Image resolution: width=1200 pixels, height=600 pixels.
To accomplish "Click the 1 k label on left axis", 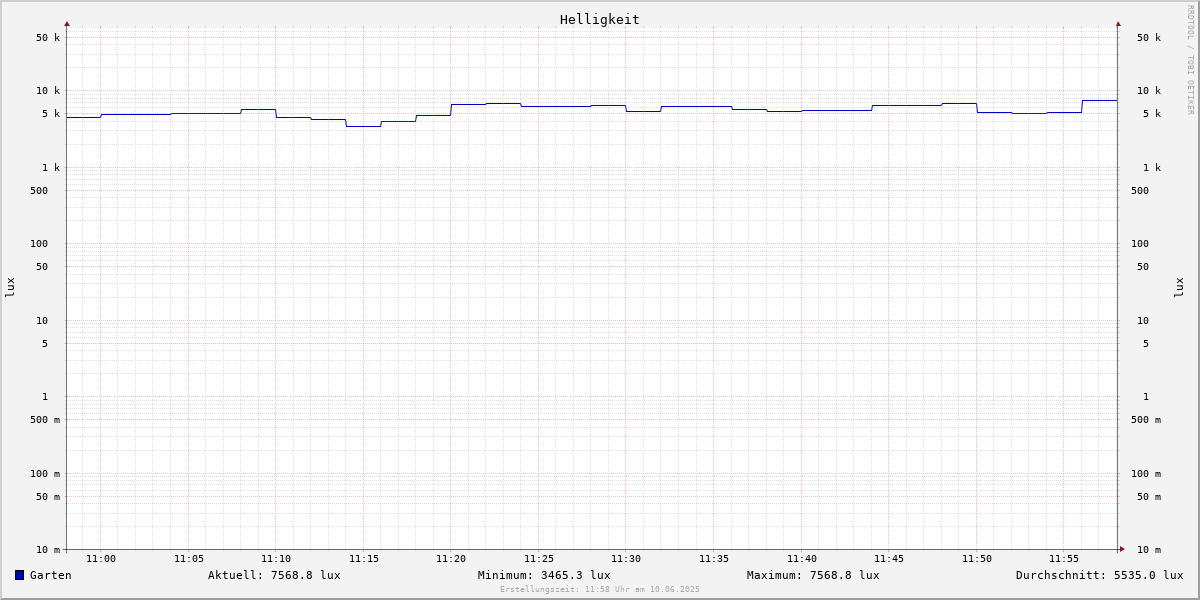I will pyautogui.click(x=51, y=168).
